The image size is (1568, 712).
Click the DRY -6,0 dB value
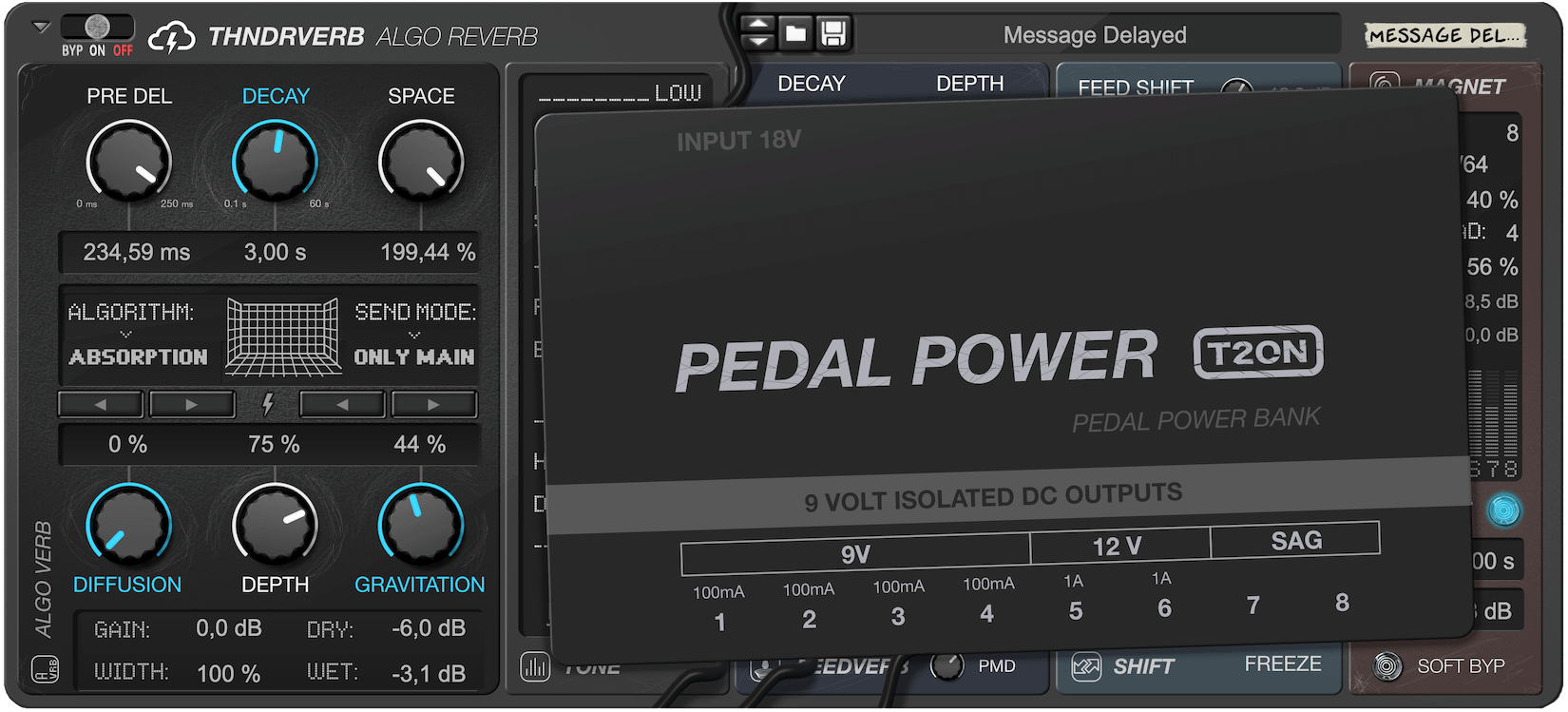pos(429,628)
